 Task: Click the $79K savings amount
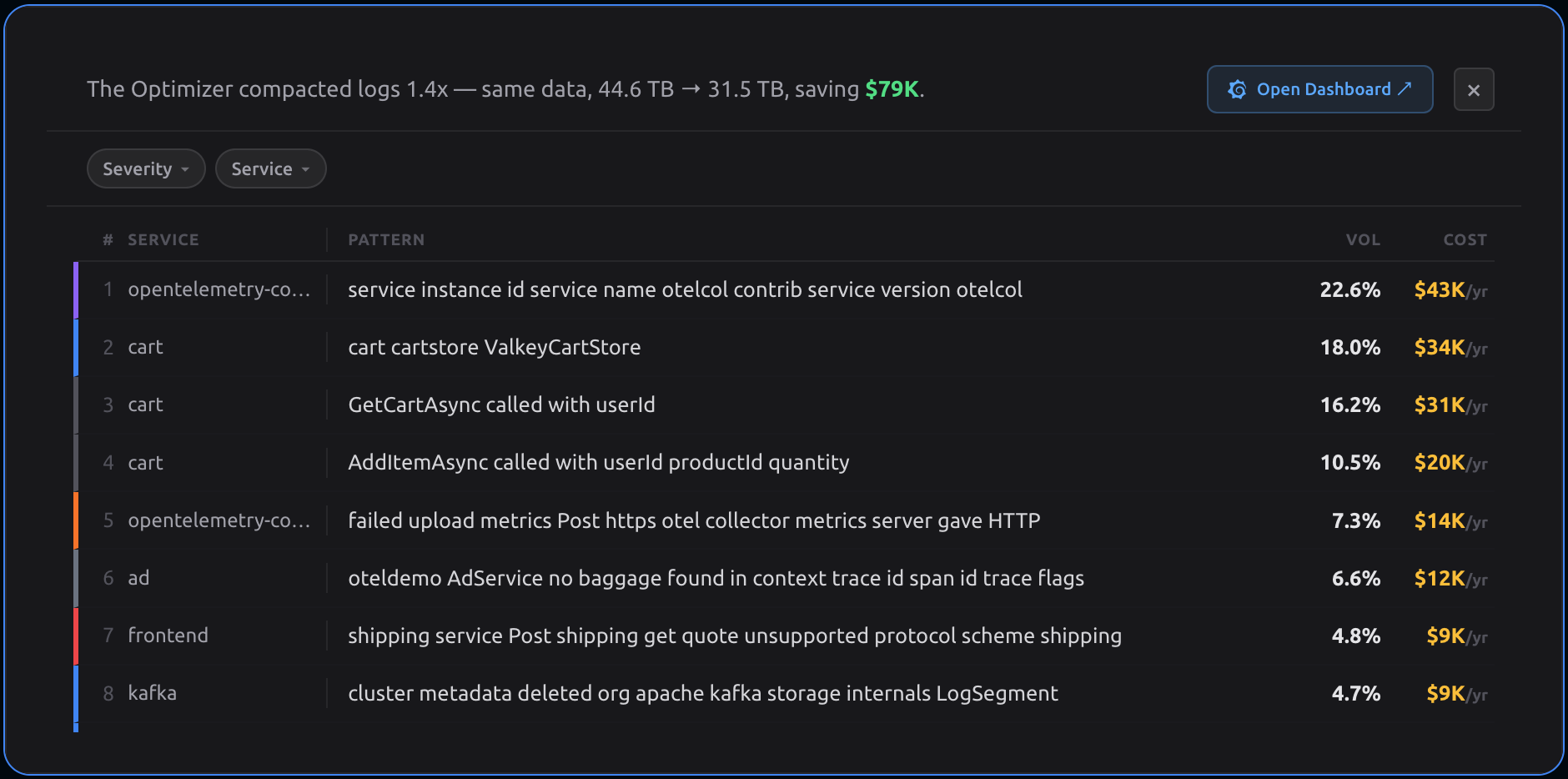click(892, 89)
